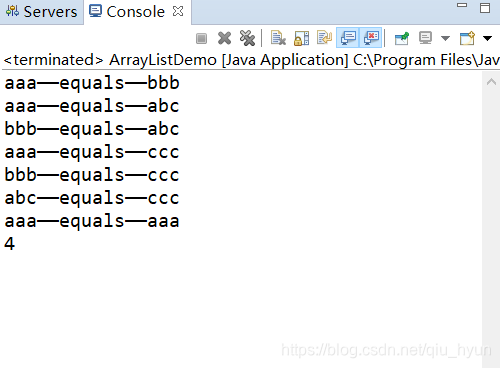
Task: Expand the Open Console dropdown arrow
Action: 487,38
